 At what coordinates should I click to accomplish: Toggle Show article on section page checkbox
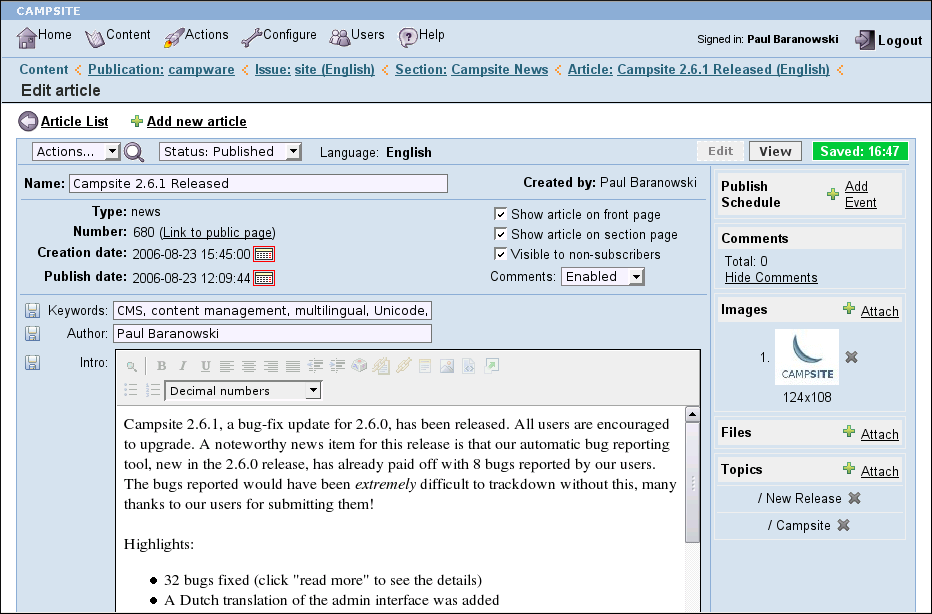point(500,234)
